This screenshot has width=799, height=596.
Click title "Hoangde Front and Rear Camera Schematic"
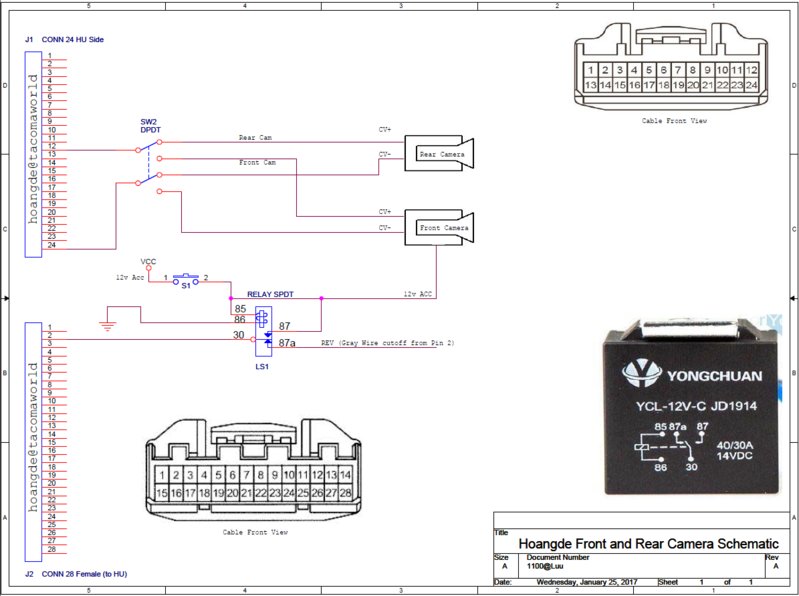[648, 544]
